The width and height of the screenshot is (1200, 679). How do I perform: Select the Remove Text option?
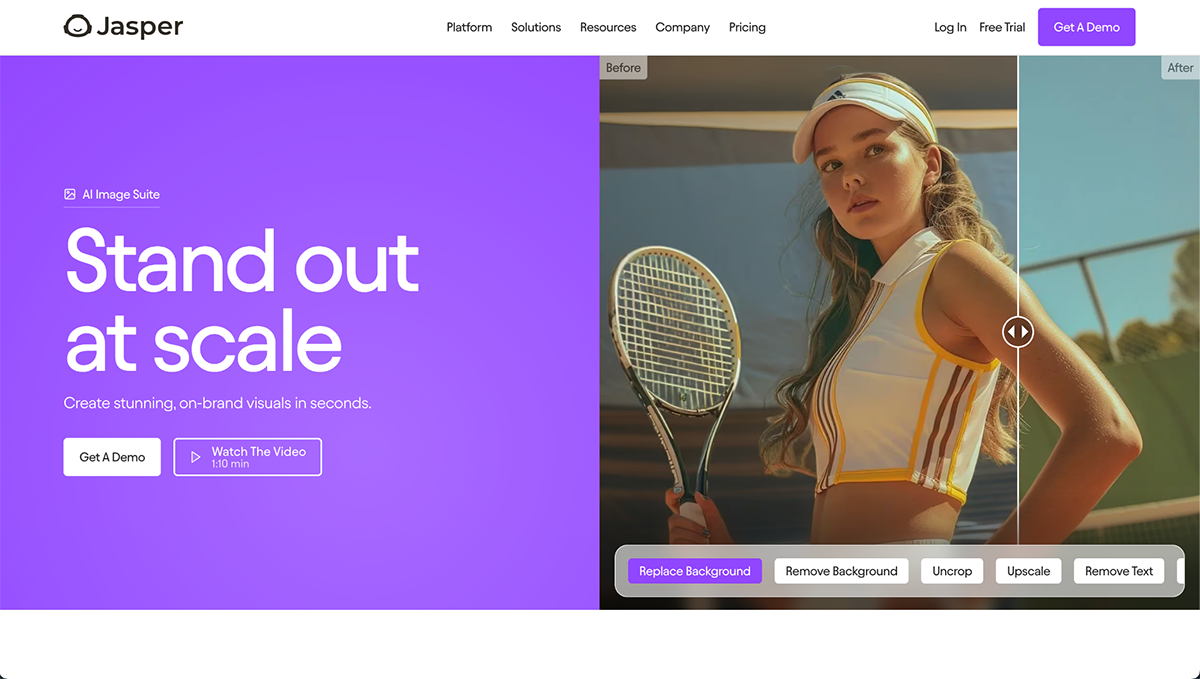pyautogui.click(x=1119, y=571)
